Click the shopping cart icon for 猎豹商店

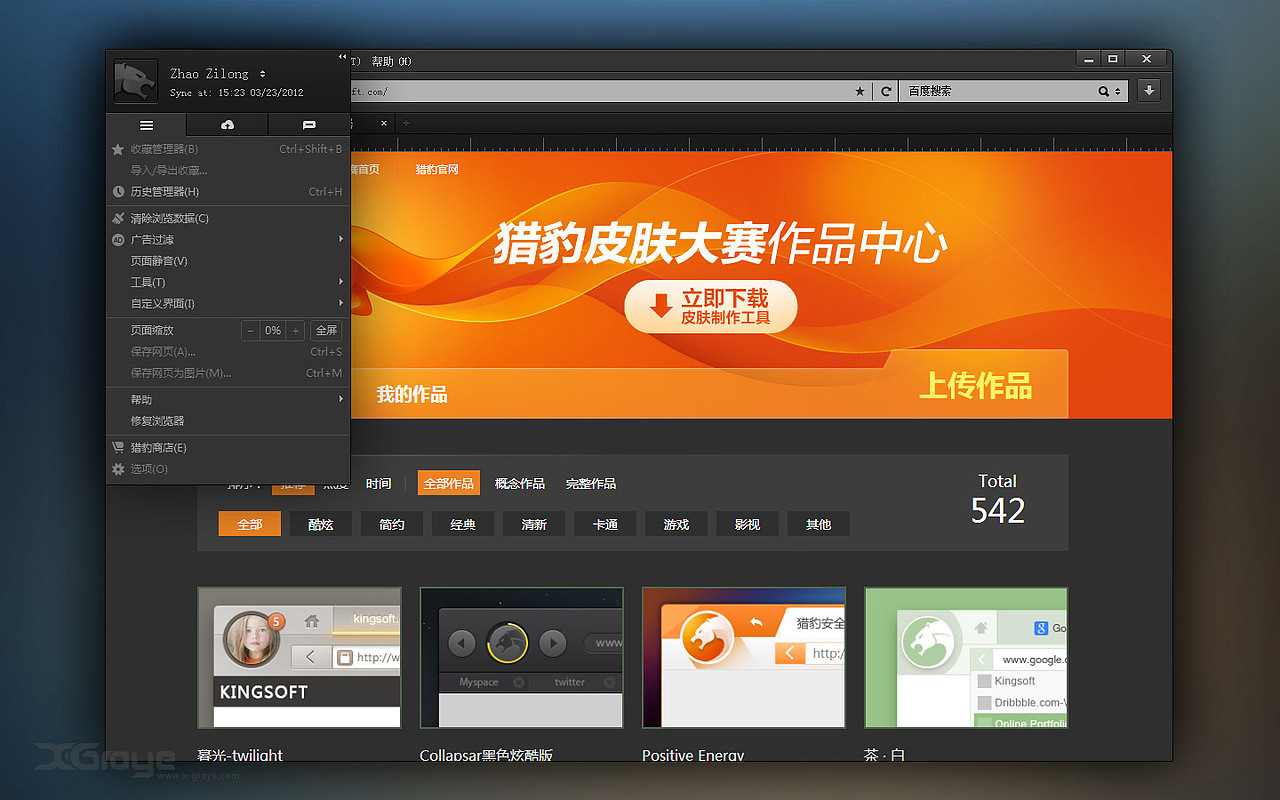pos(118,448)
